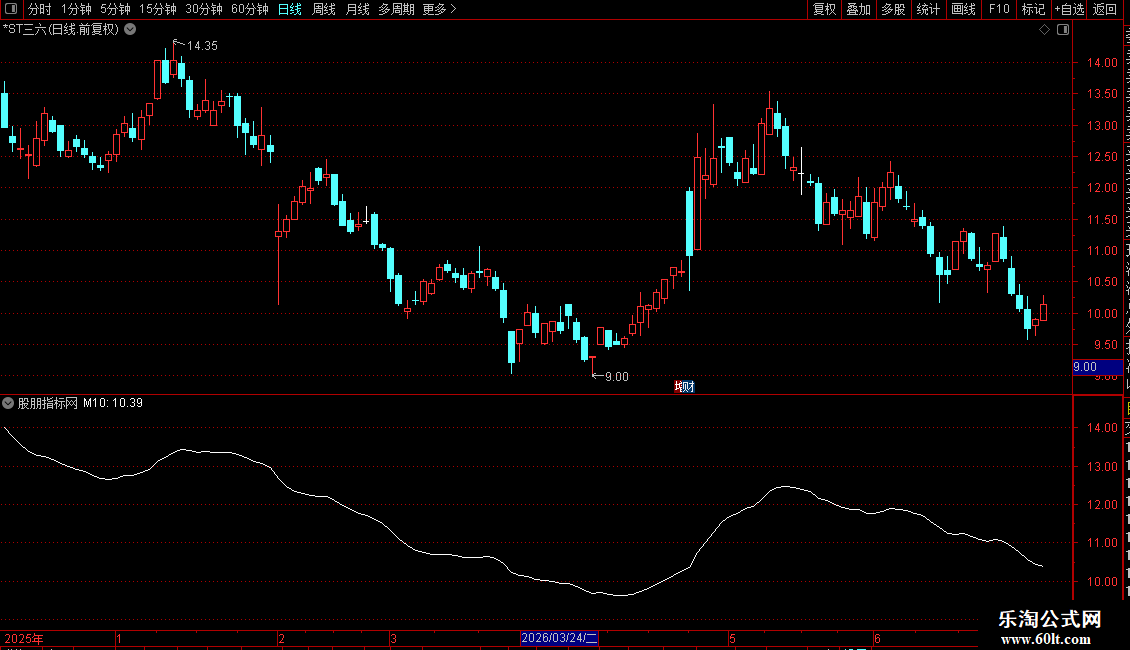This screenshot has width=1130, height=650.
Task: Open the 多股 multi-stock view
Action: 893,9
